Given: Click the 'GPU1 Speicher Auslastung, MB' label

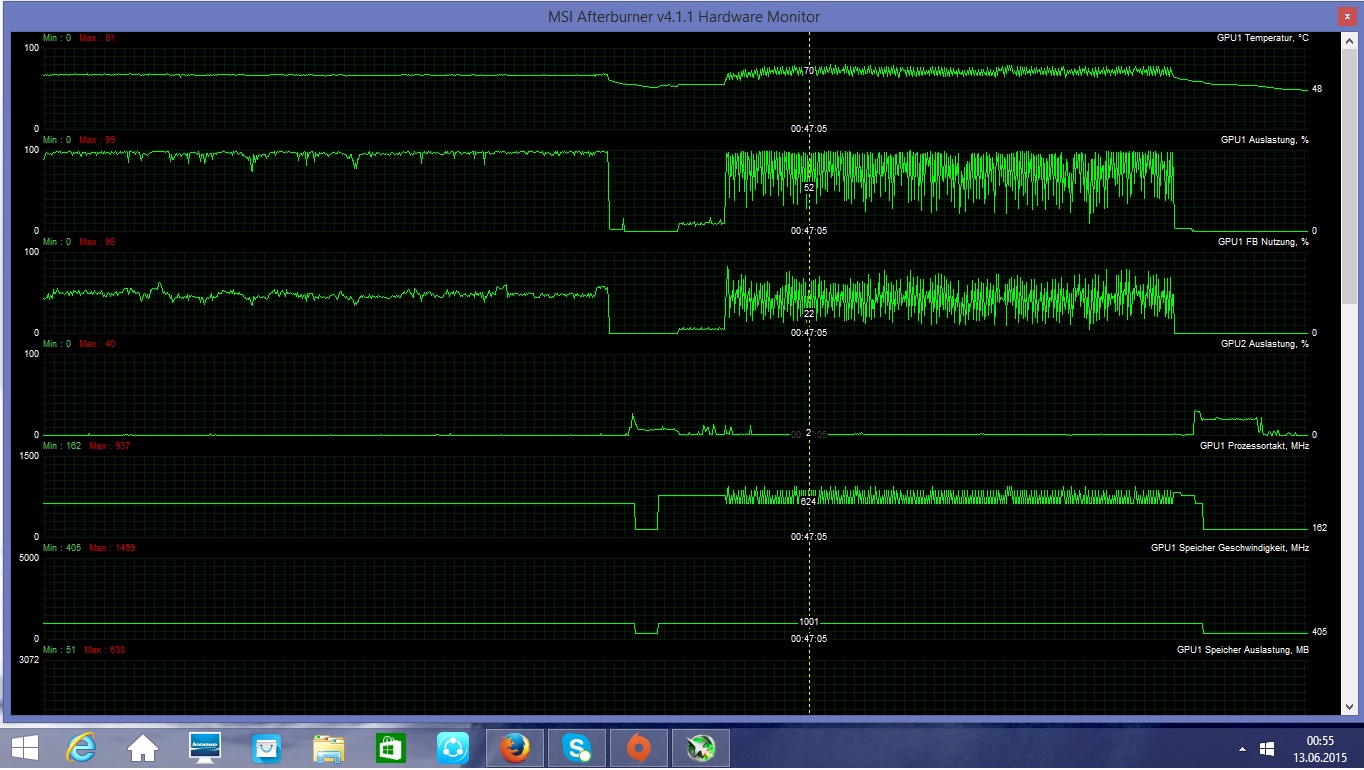Looking at the screenshot, I should coord(1243,650).
